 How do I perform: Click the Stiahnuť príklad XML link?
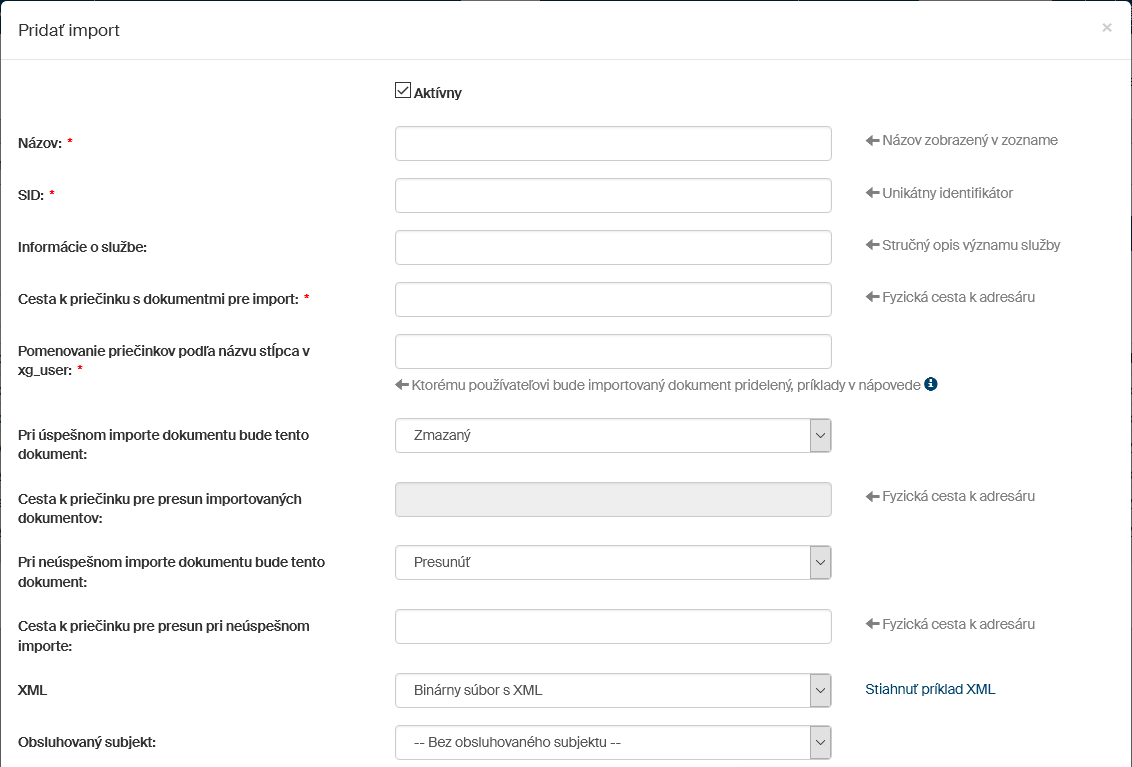point(930,689)
